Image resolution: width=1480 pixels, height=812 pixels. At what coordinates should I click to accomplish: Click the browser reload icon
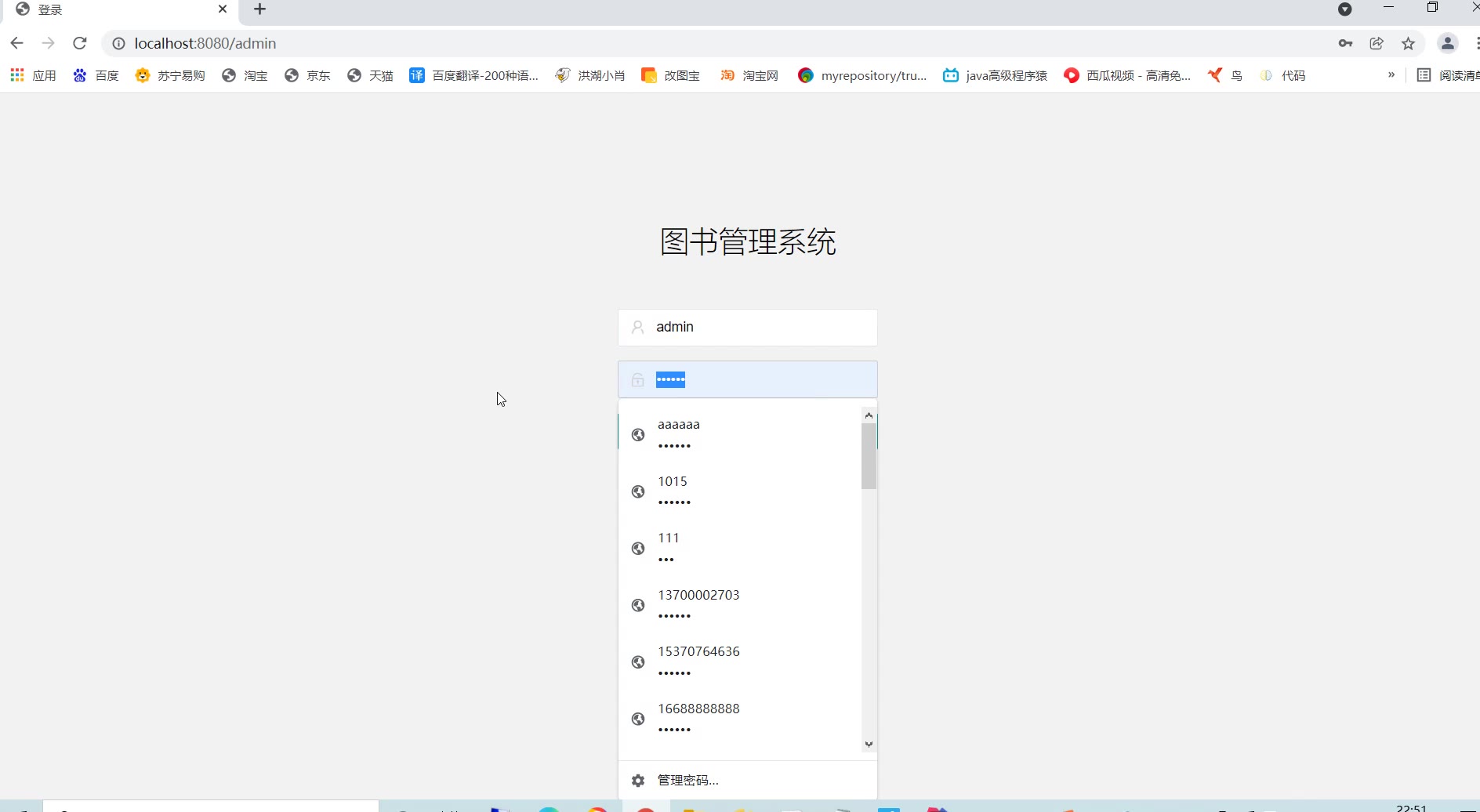[x=79, y=43]
